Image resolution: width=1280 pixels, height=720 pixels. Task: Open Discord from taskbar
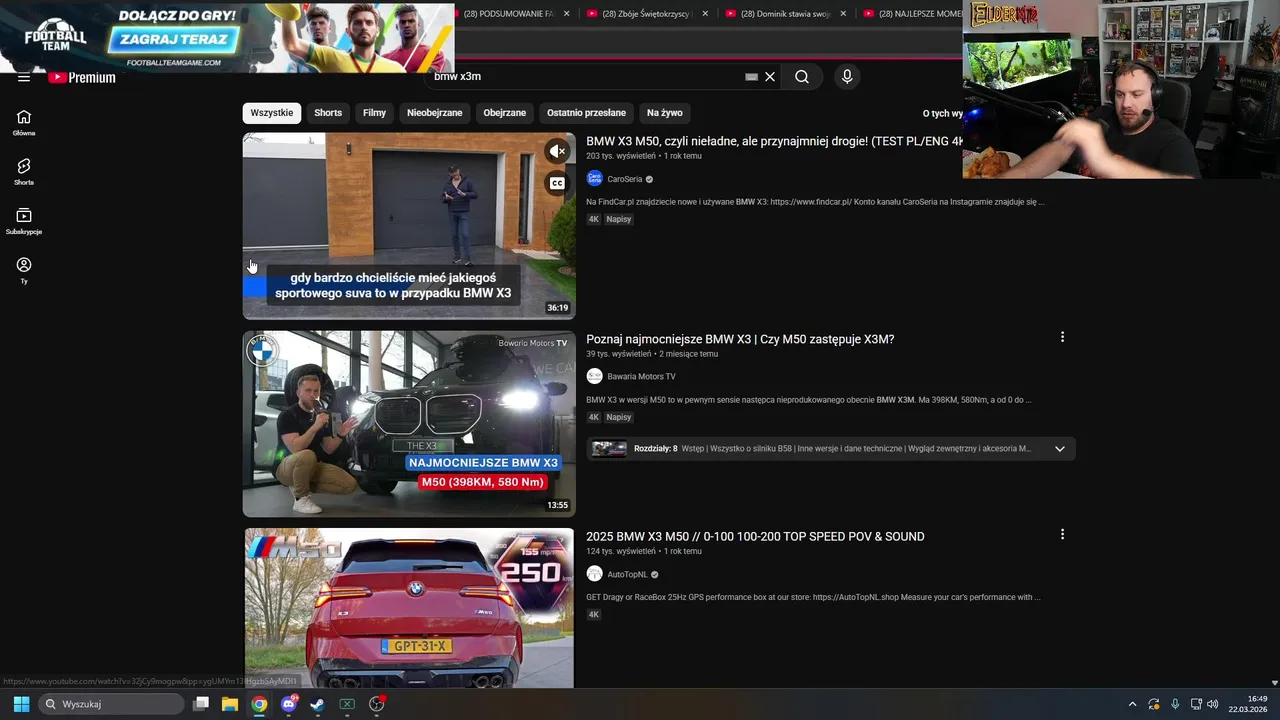coord(289,704)
